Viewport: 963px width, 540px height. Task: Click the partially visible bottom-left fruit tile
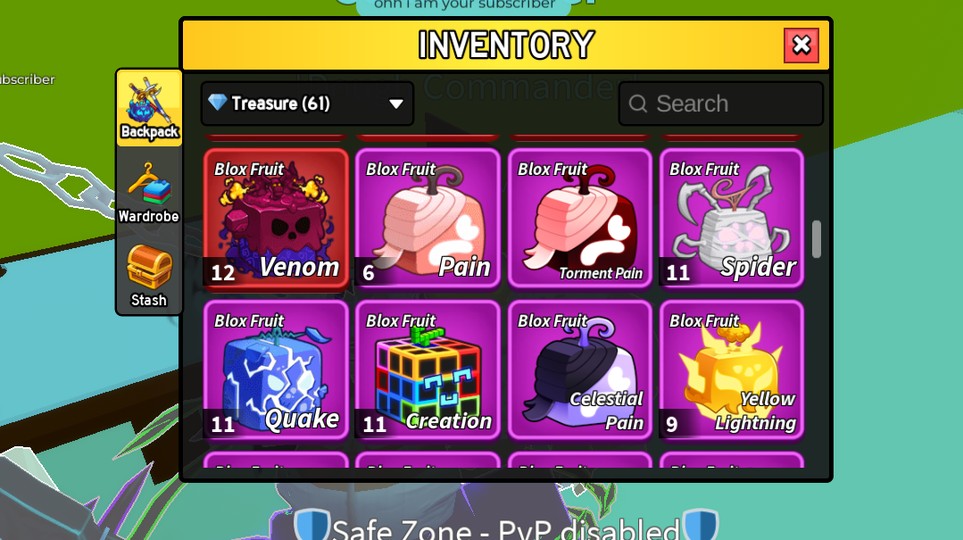[x=276, y=460]
